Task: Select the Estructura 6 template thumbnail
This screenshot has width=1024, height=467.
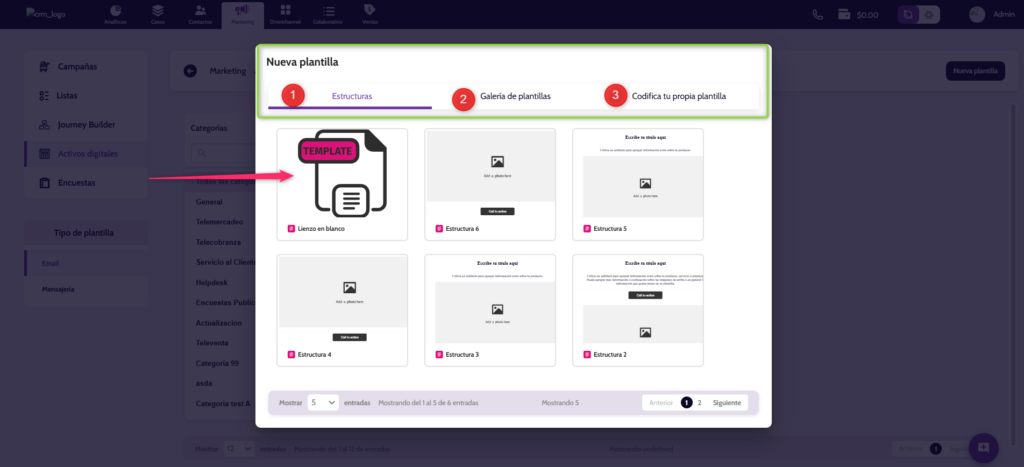Action: 490,173
